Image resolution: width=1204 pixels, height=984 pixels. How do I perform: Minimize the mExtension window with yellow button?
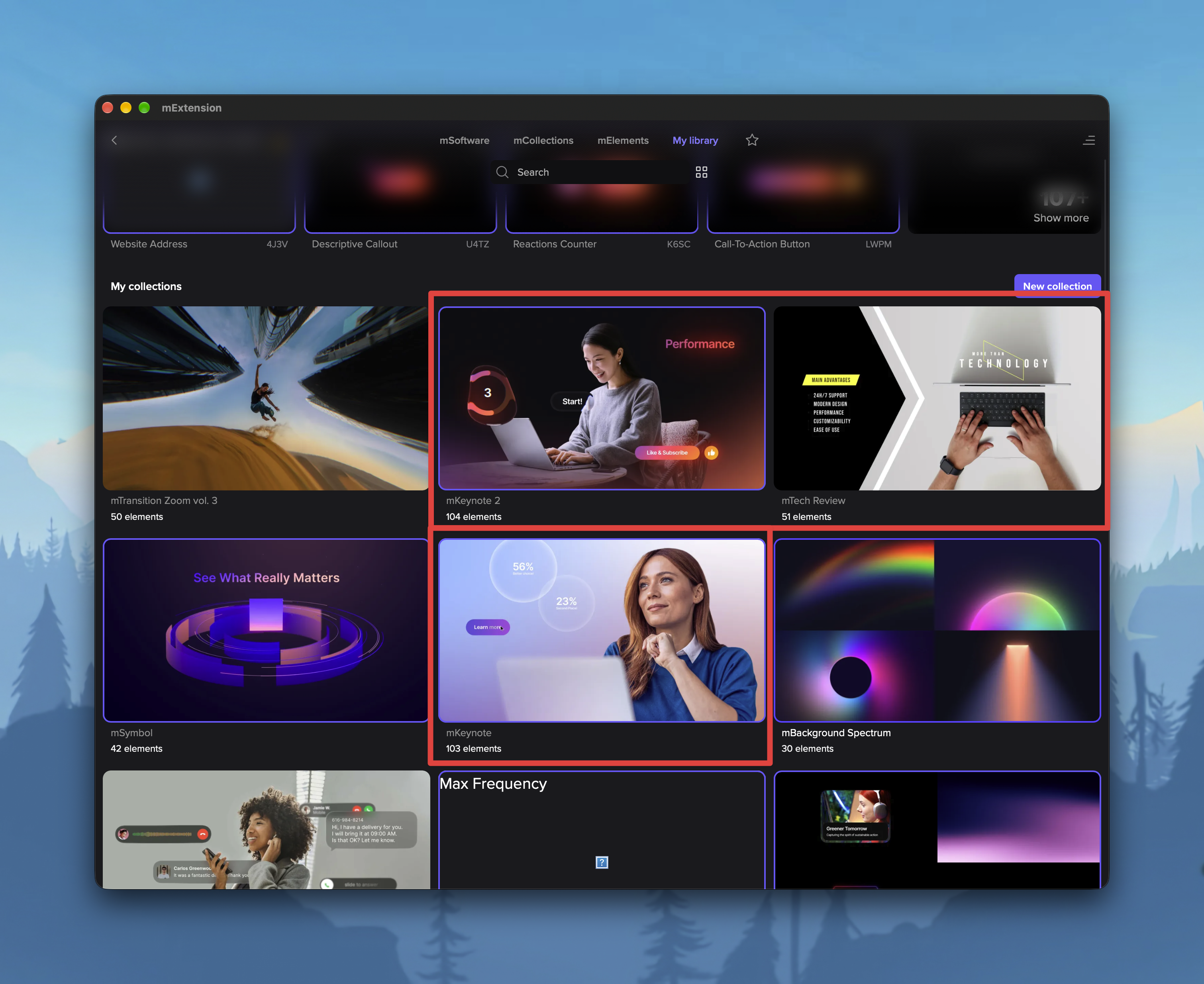coord(126,108)
